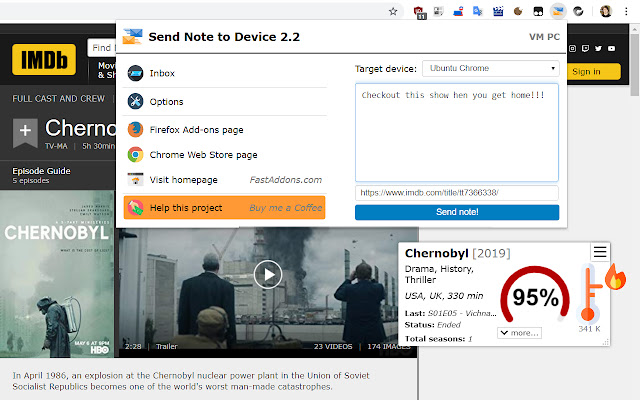
Task: Add Chernobyl to watchlist with plus icon
Action: click(x=26, y=130)
